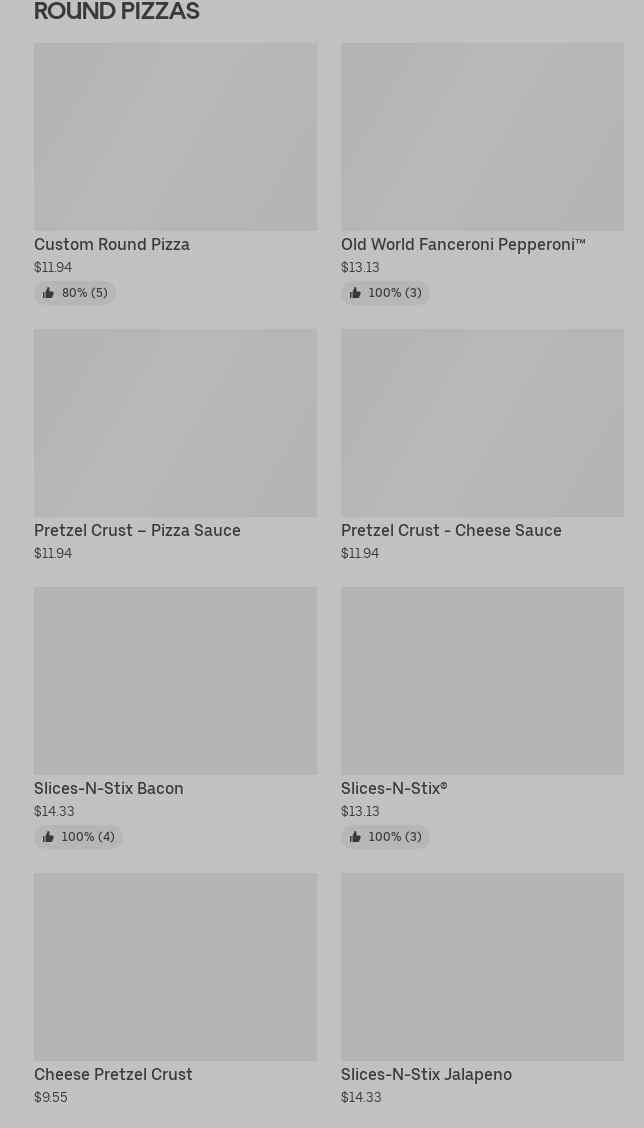
Task: Click thumbs-up icon under Slices-N-Stix®
Action: (355, 837)
